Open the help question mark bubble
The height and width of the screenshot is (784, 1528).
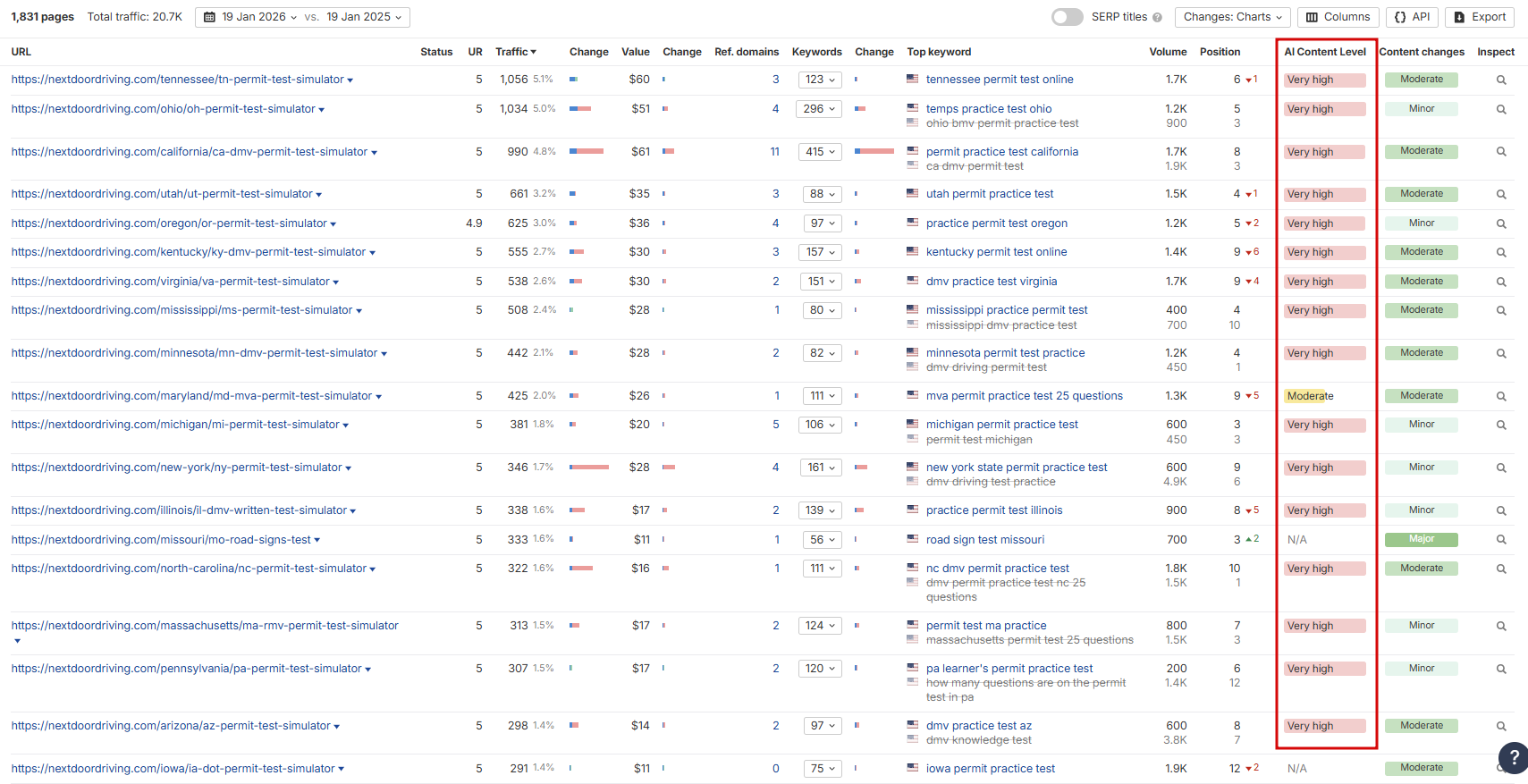click(x=1513, y=757)
